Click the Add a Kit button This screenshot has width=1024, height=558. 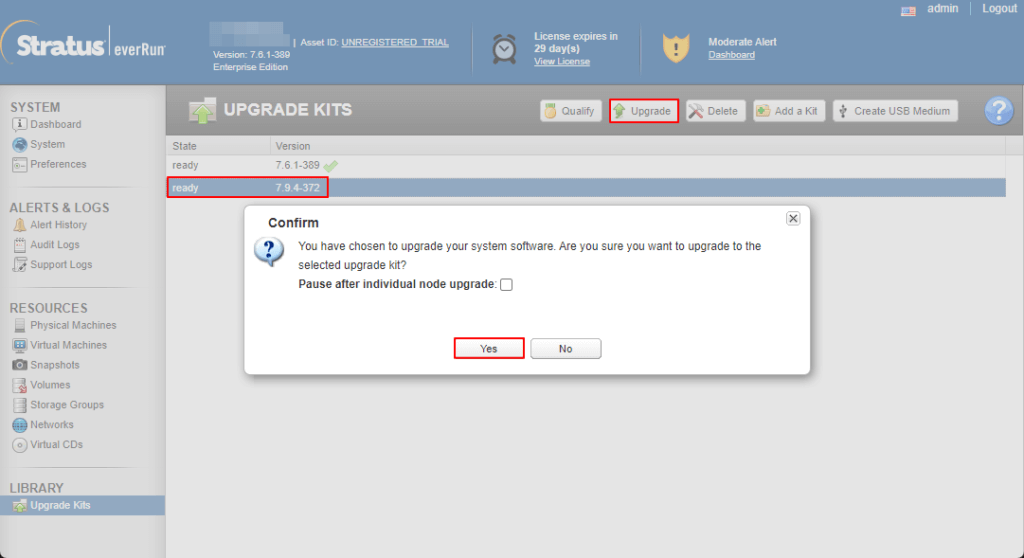[789, 111]
